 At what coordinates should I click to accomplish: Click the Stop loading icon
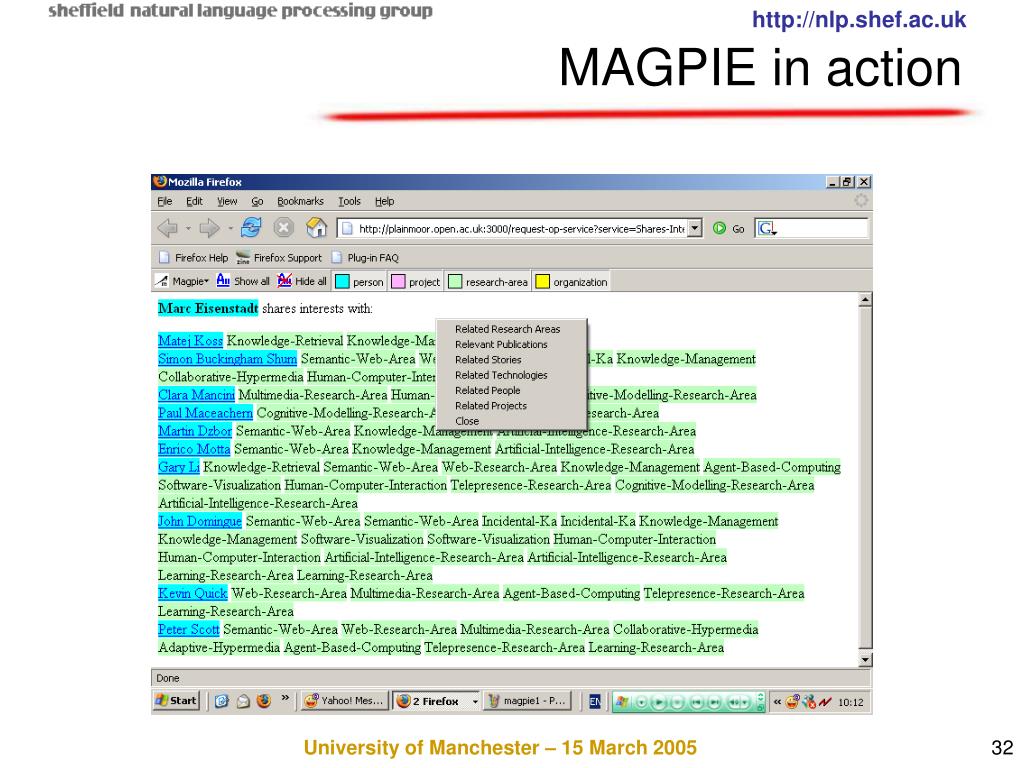coord(283,227)
